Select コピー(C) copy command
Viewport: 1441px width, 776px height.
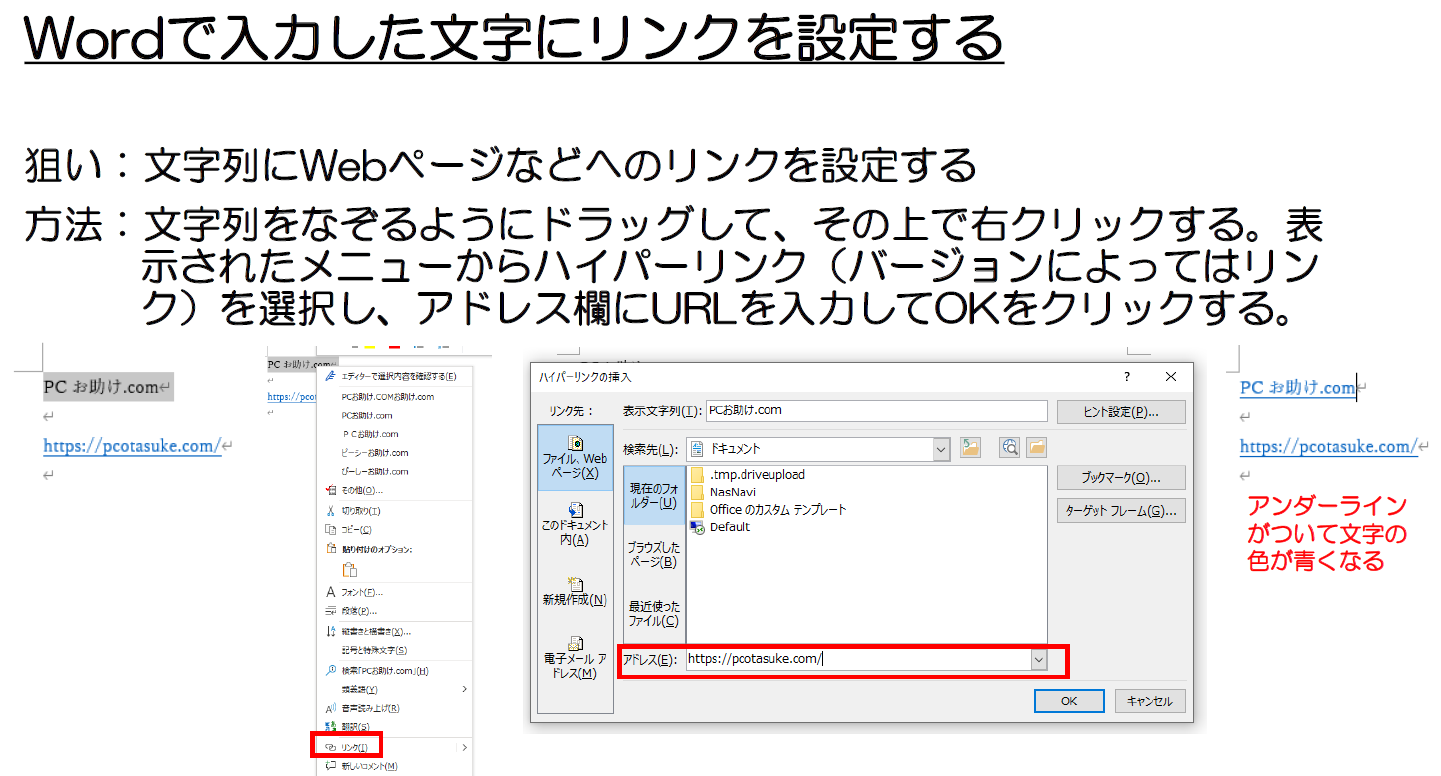pos(355,529)
